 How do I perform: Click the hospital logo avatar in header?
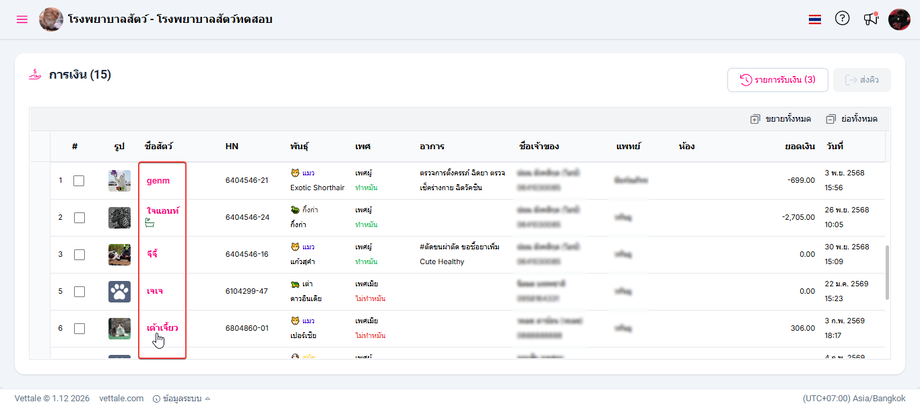[x=51, y=19]
